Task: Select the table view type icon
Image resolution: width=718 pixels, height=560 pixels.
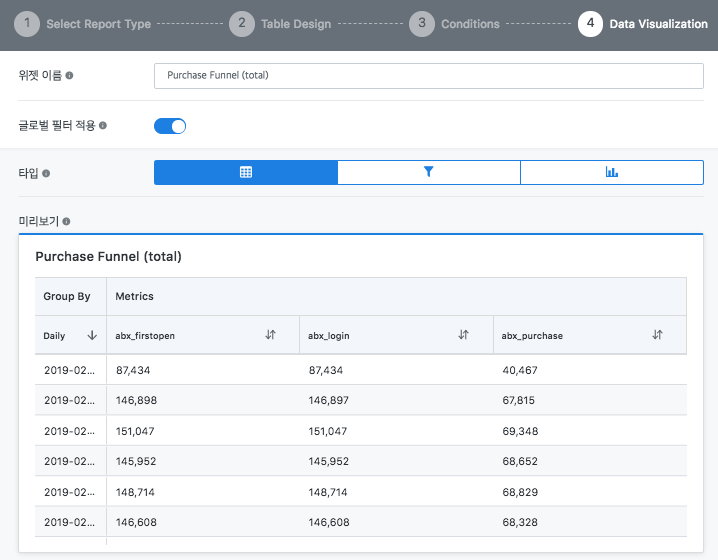Action: [246, 172]
